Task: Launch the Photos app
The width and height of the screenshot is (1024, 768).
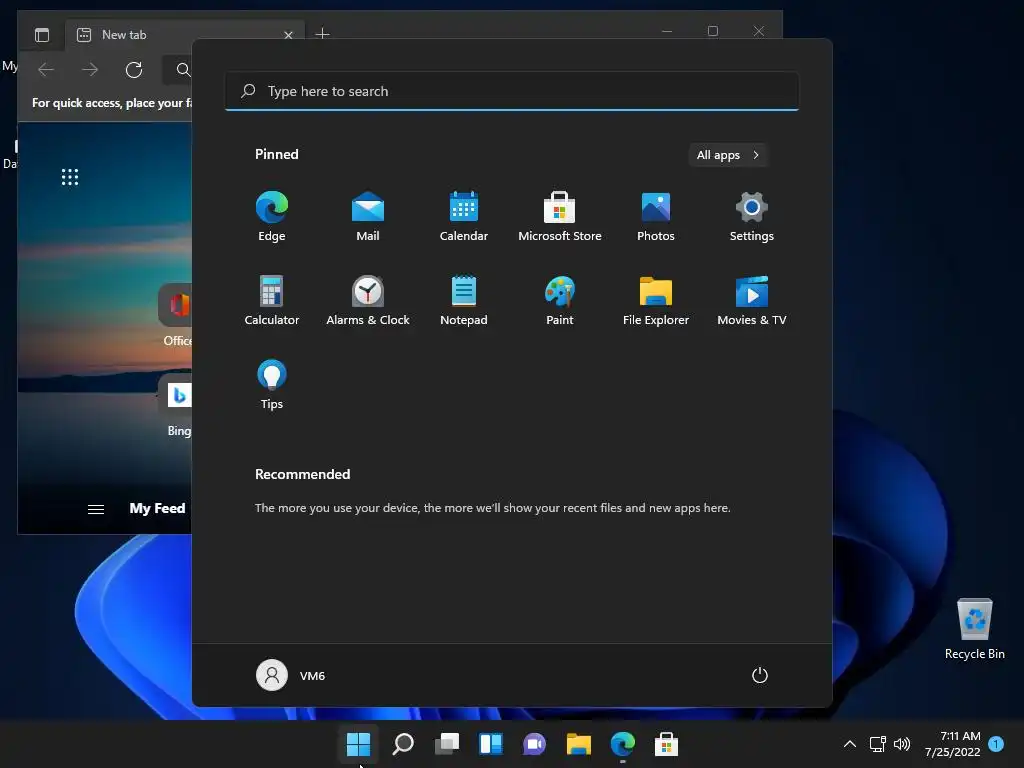Action: click(656, 216)
